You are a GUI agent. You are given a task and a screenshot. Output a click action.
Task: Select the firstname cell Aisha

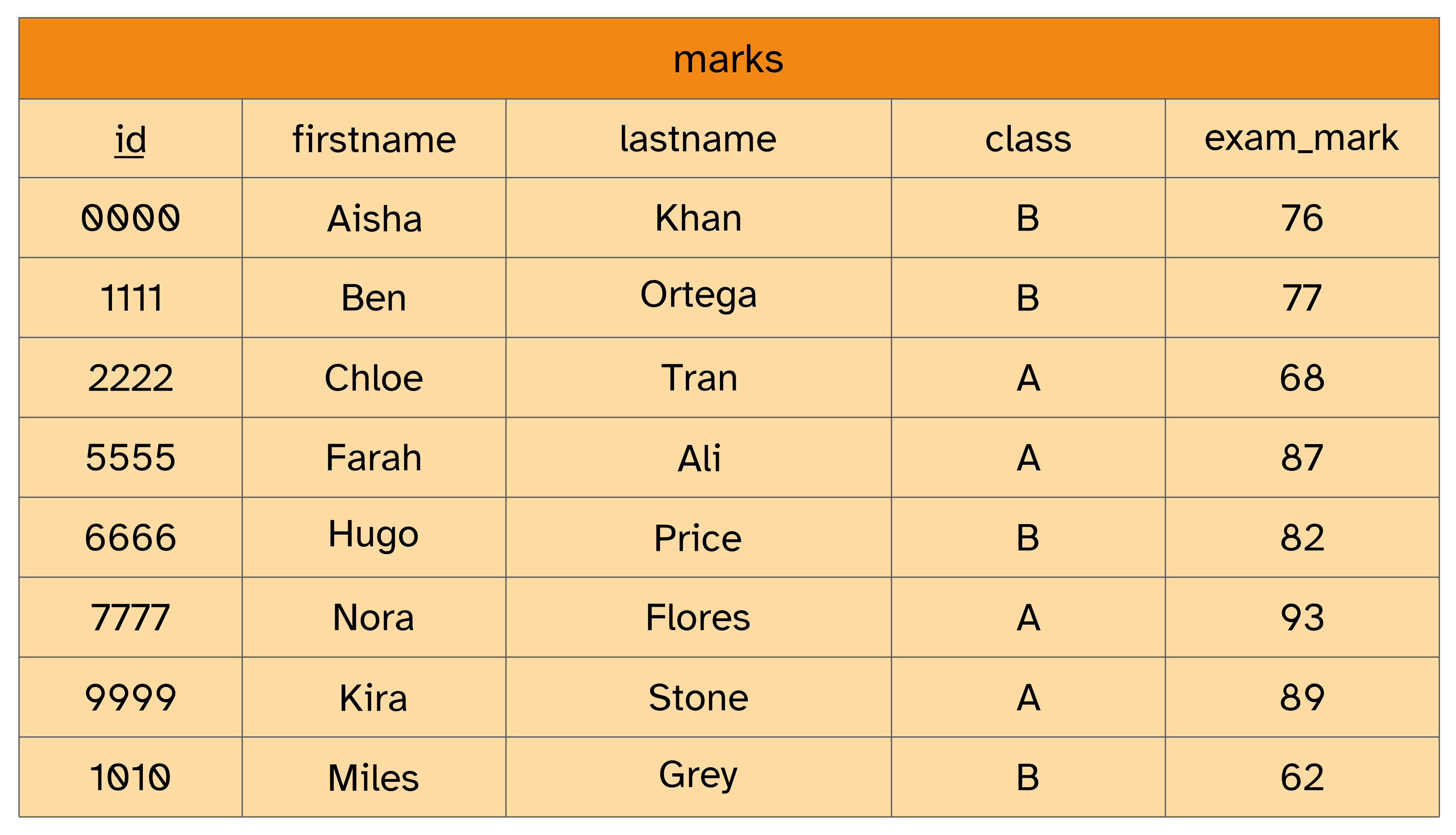pyautogui.click(x=374, y=218)
